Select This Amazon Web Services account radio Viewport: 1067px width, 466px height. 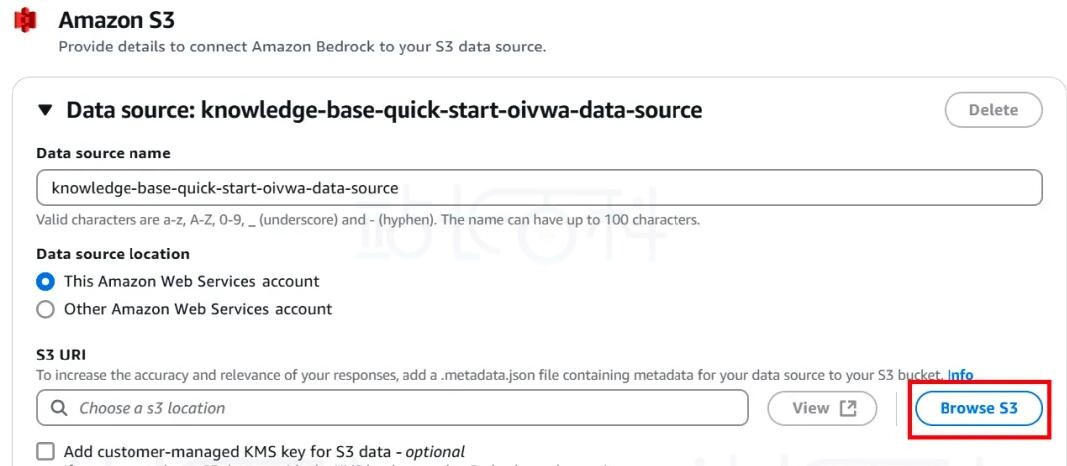point(46,281)
